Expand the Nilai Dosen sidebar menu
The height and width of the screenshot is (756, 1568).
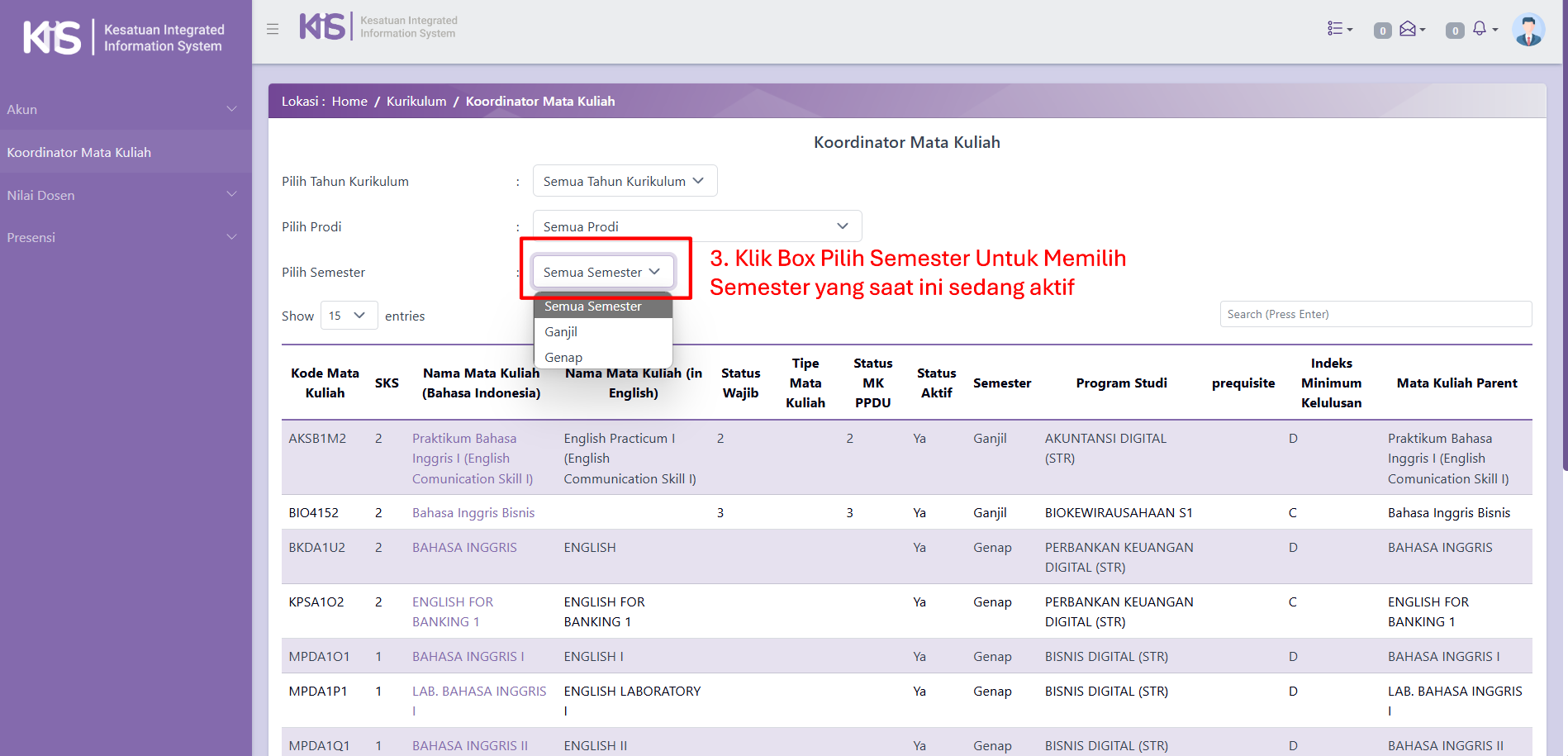point(124,195)
